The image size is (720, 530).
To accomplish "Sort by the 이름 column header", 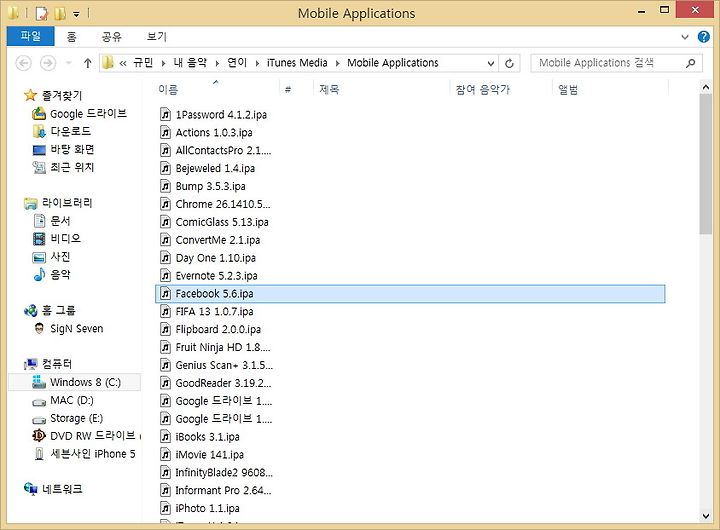I will click(168, 90).
